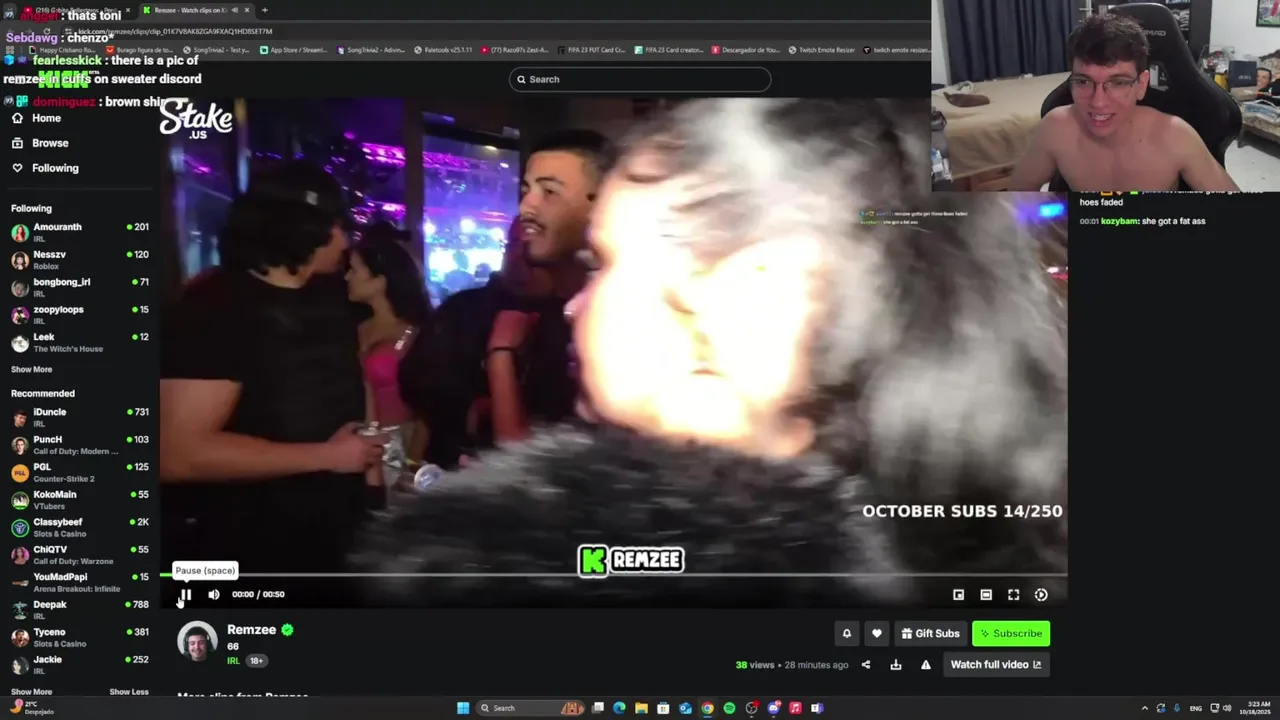Open Remzee's channel avatar
1280x720 pixels.
(197, 642)
